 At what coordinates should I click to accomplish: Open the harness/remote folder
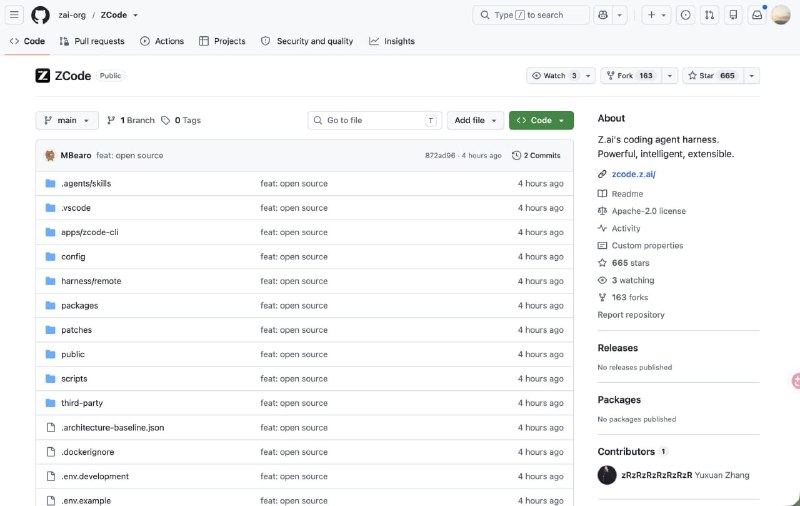tap(91, 281)
